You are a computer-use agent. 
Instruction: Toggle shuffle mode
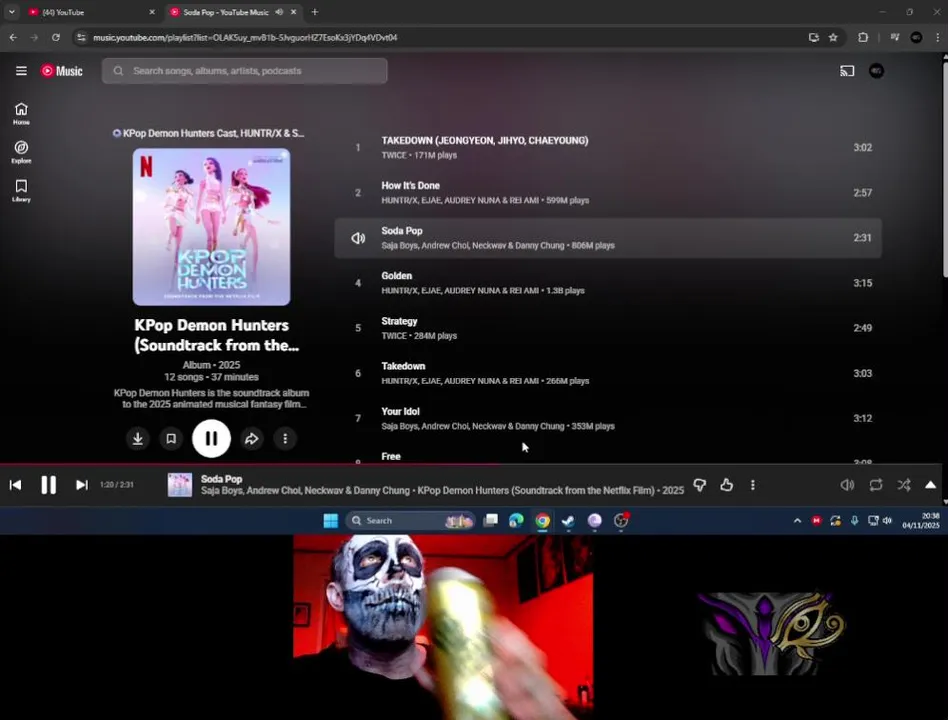point(904,485)
